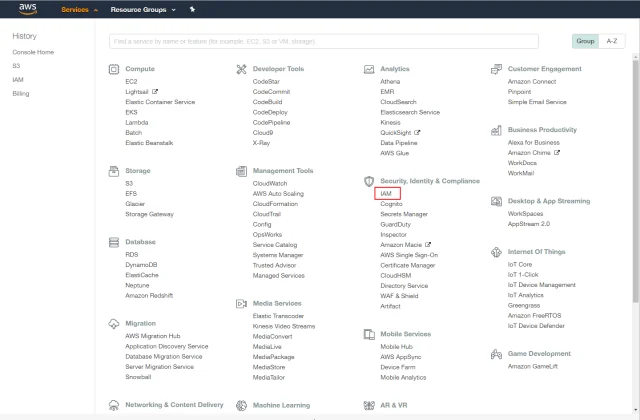Viewport: 640px width, 420px height.
Task: Select Billing in the History sidebar
Action: pos(21,92)
